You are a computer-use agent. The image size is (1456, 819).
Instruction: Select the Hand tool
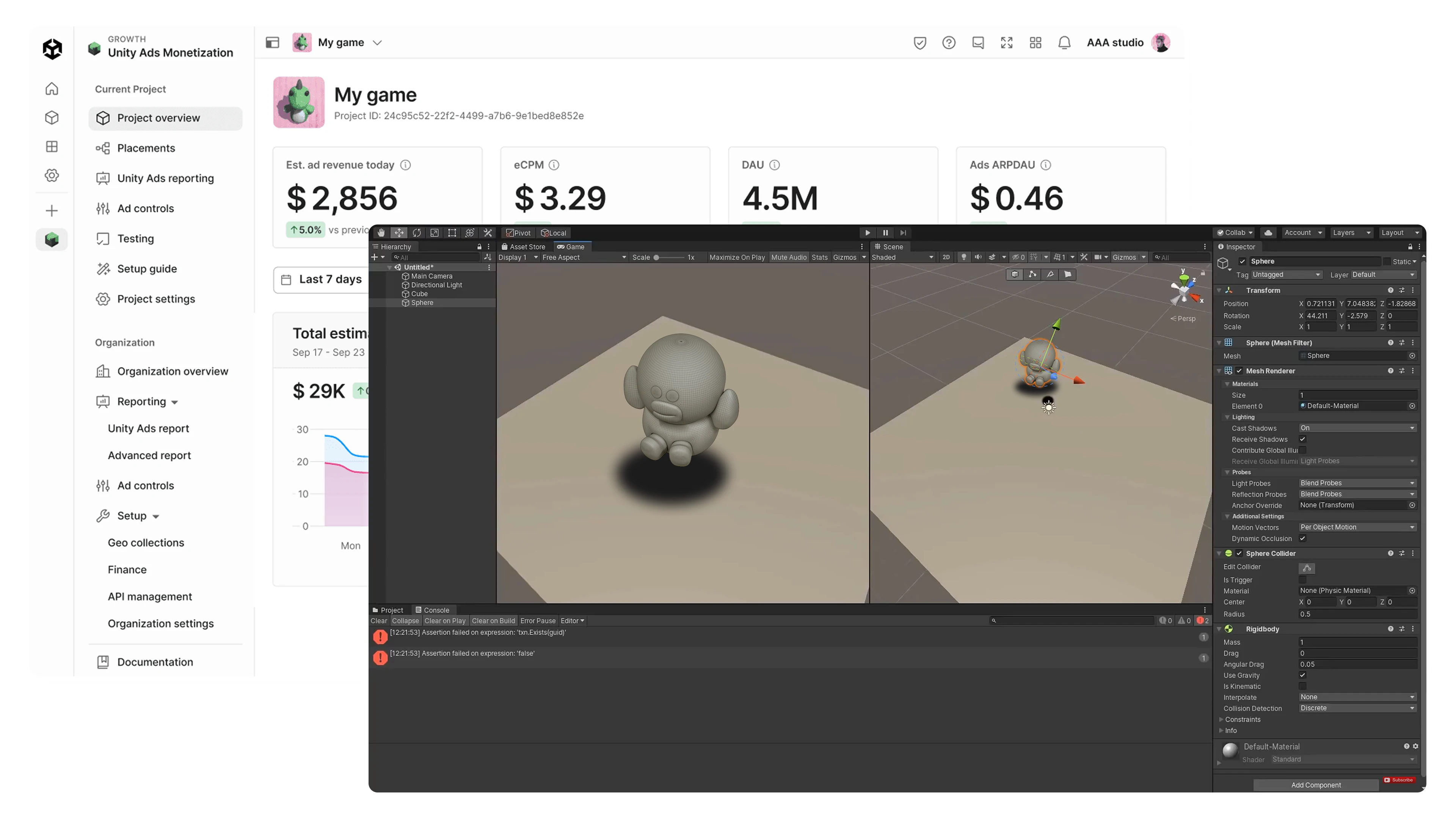coord(381,232)
